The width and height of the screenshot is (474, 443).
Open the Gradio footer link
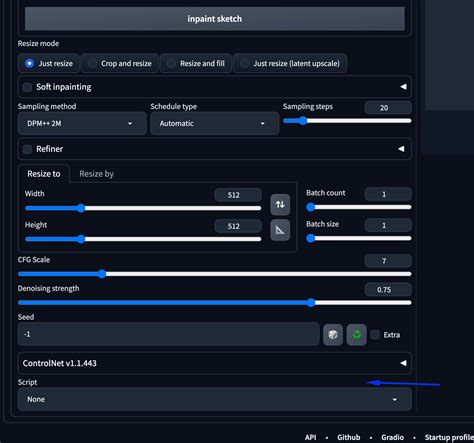392,437
